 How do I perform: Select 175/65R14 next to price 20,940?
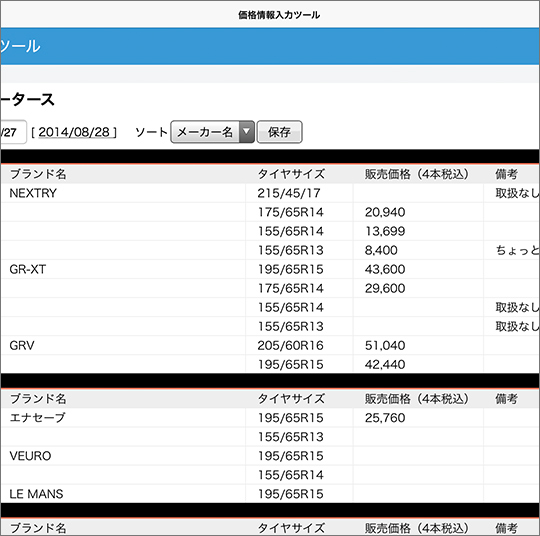coord(291,212)
